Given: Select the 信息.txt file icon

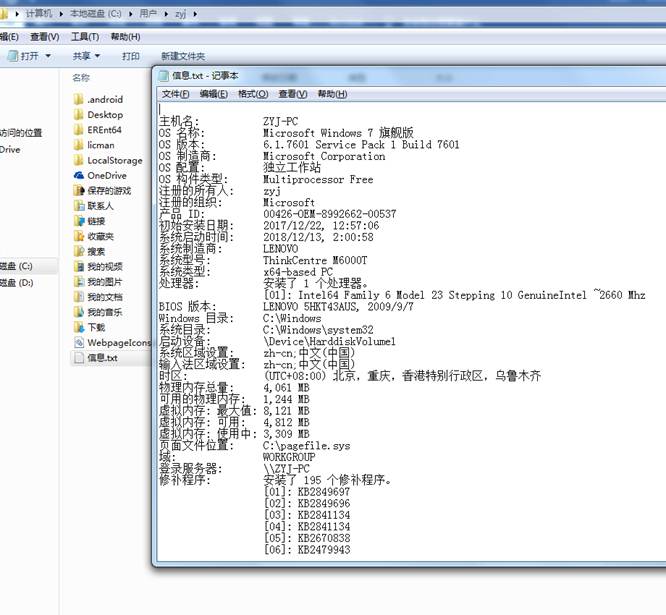Looking at the screenshot, I should point(79,358).
